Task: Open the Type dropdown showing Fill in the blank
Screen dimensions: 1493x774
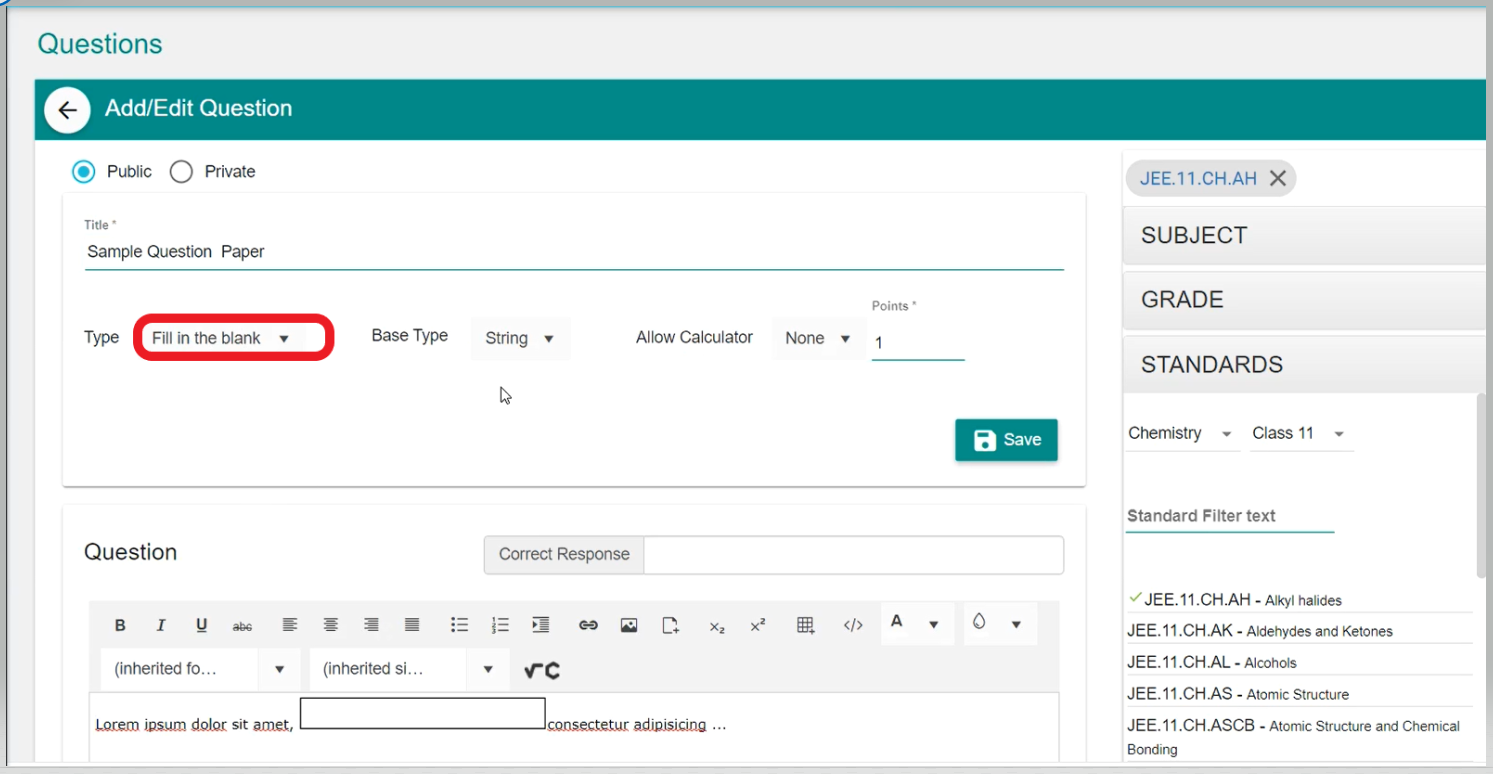Action: (x=222, y=338)
